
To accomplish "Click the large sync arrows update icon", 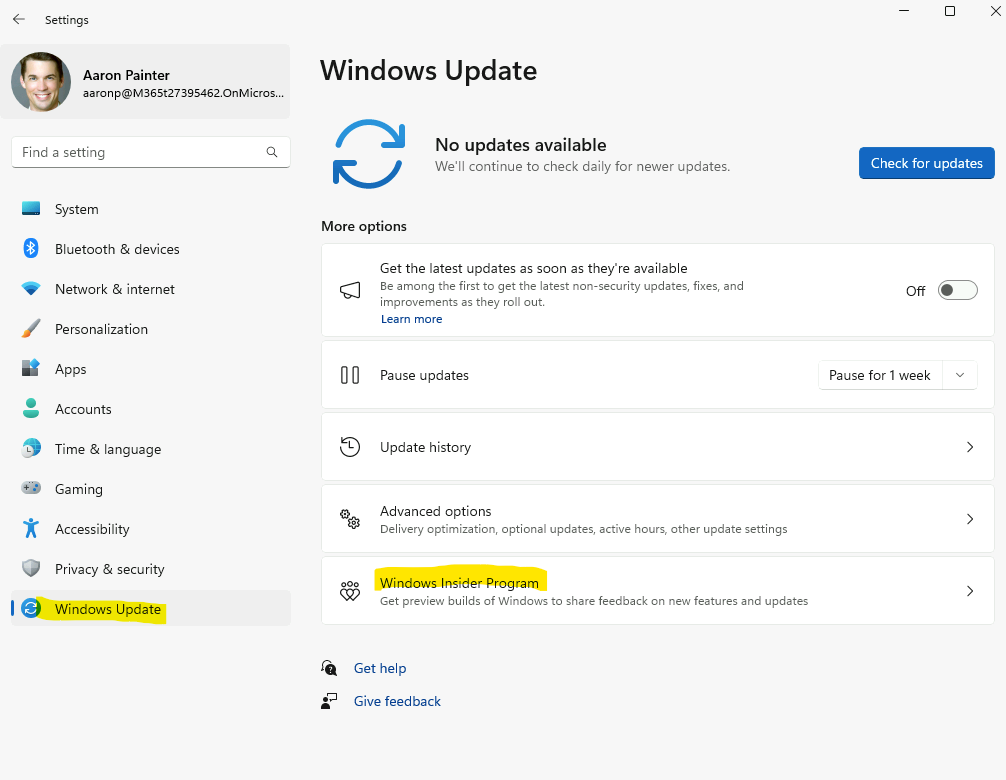I will tap(369, 154).
